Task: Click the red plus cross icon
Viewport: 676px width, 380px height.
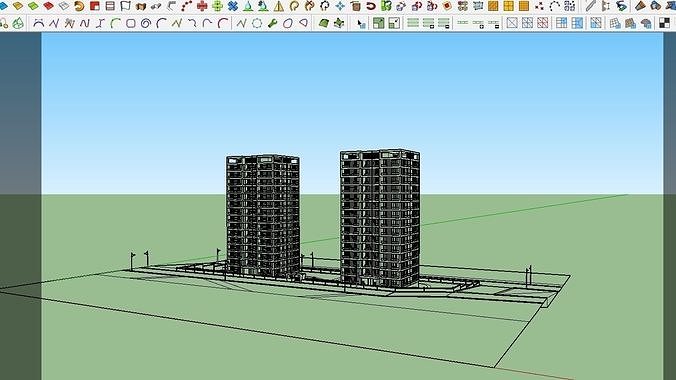Action: click(x=202, y=6)
